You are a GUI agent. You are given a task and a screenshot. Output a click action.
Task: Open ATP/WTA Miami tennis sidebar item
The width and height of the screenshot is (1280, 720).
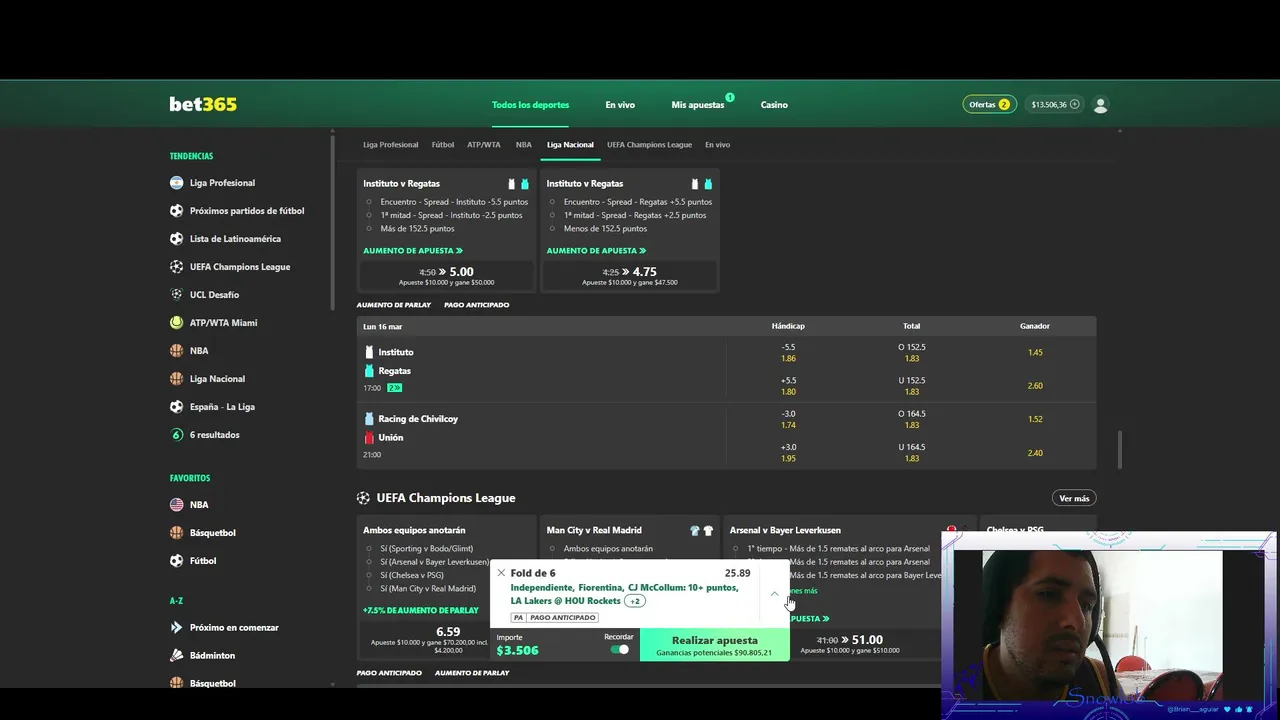pyautogui.click(x=223, y=323)
